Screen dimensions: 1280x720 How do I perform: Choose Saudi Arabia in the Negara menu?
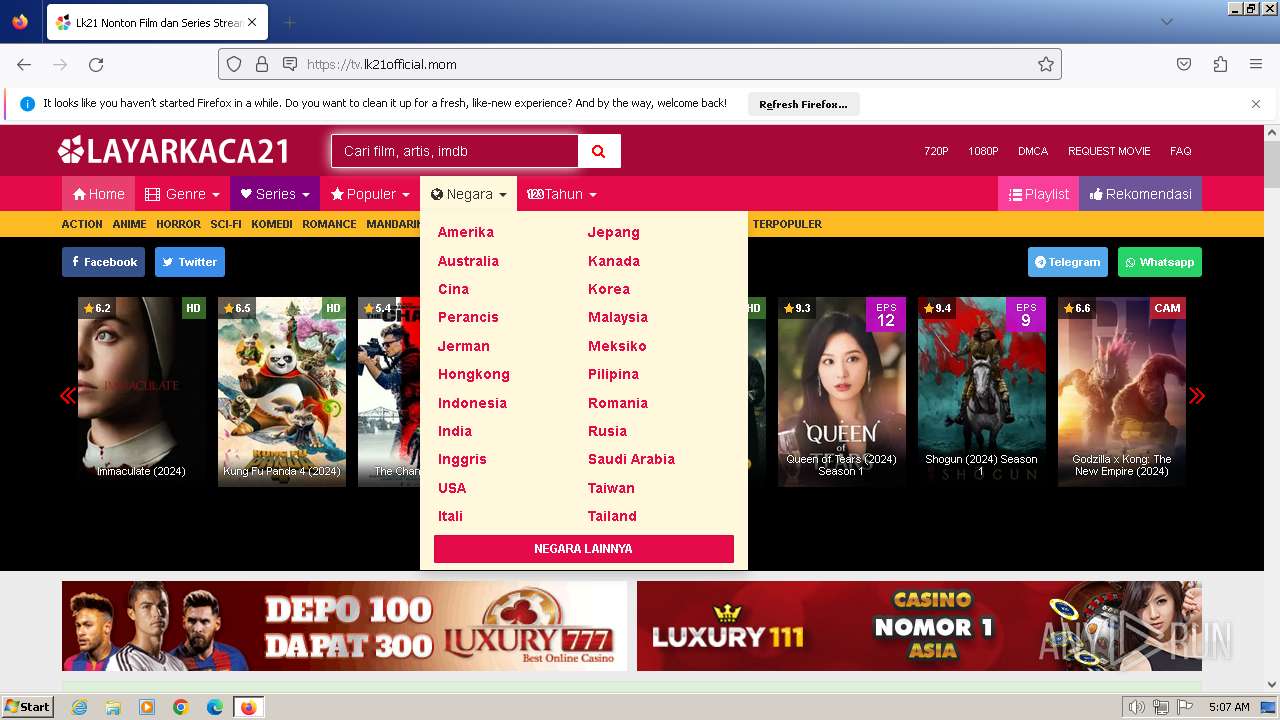pos(631,459)
